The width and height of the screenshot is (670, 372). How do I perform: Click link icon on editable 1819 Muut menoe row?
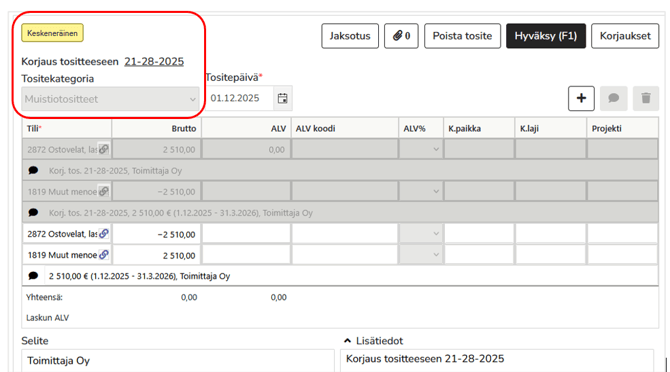[103, 255]
